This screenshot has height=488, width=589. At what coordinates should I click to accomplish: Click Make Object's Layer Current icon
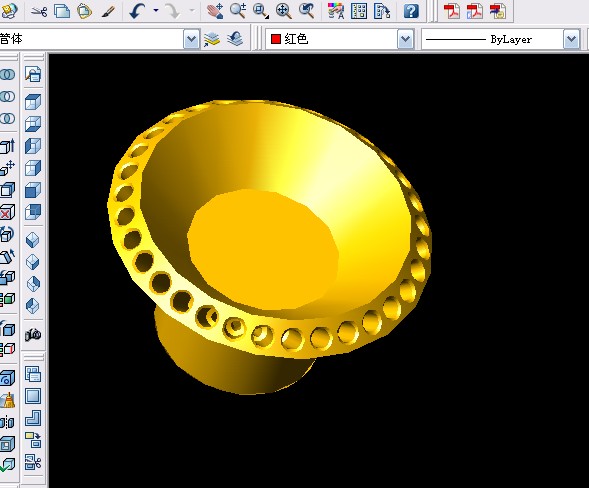coord(212,39)
